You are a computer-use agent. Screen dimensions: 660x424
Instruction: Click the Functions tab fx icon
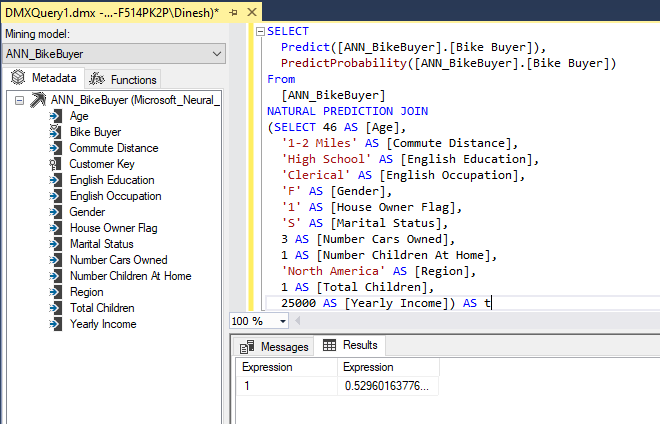(97, 79)
